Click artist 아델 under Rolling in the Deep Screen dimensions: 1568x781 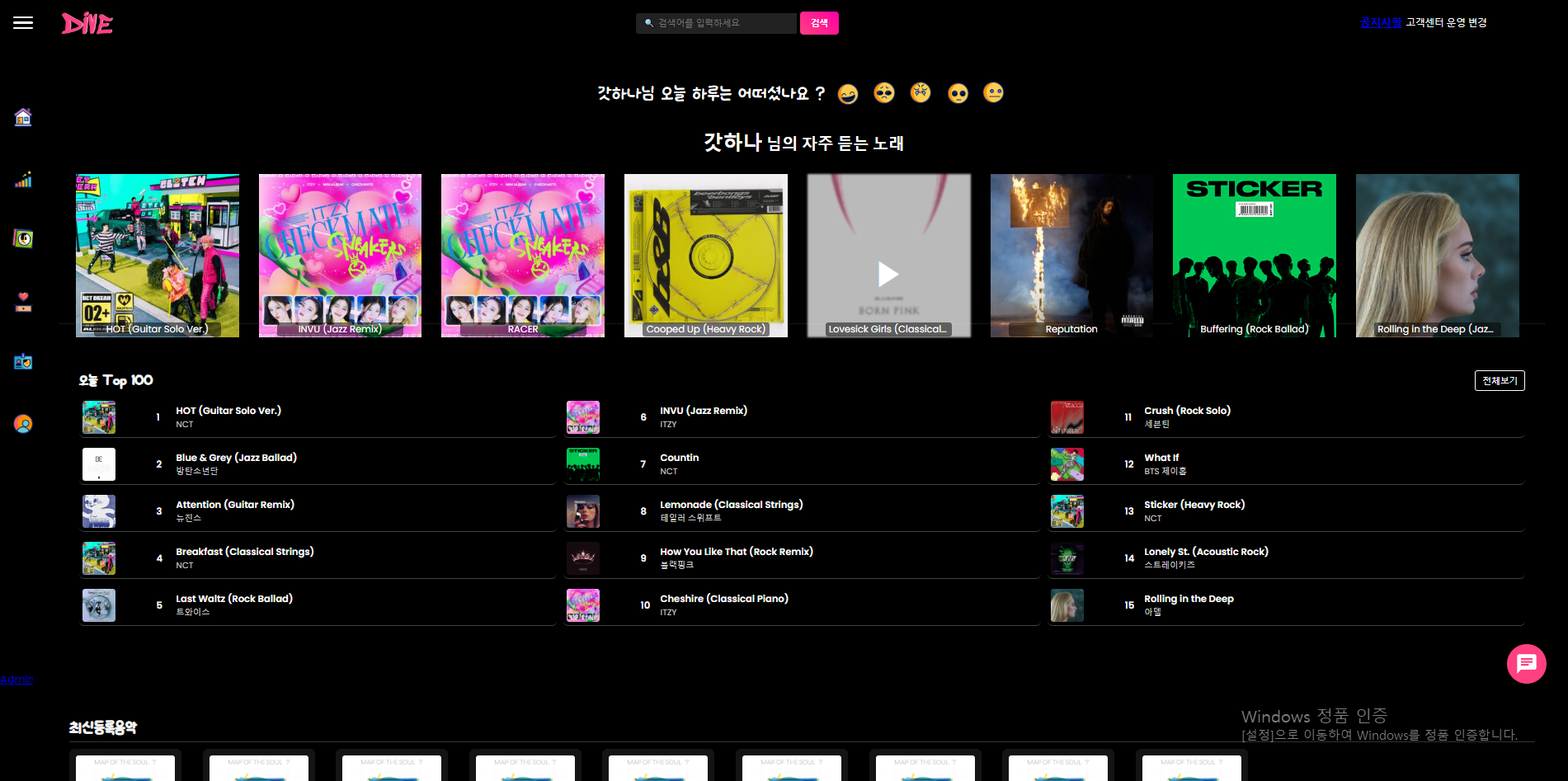click(x=1153, y=612)
